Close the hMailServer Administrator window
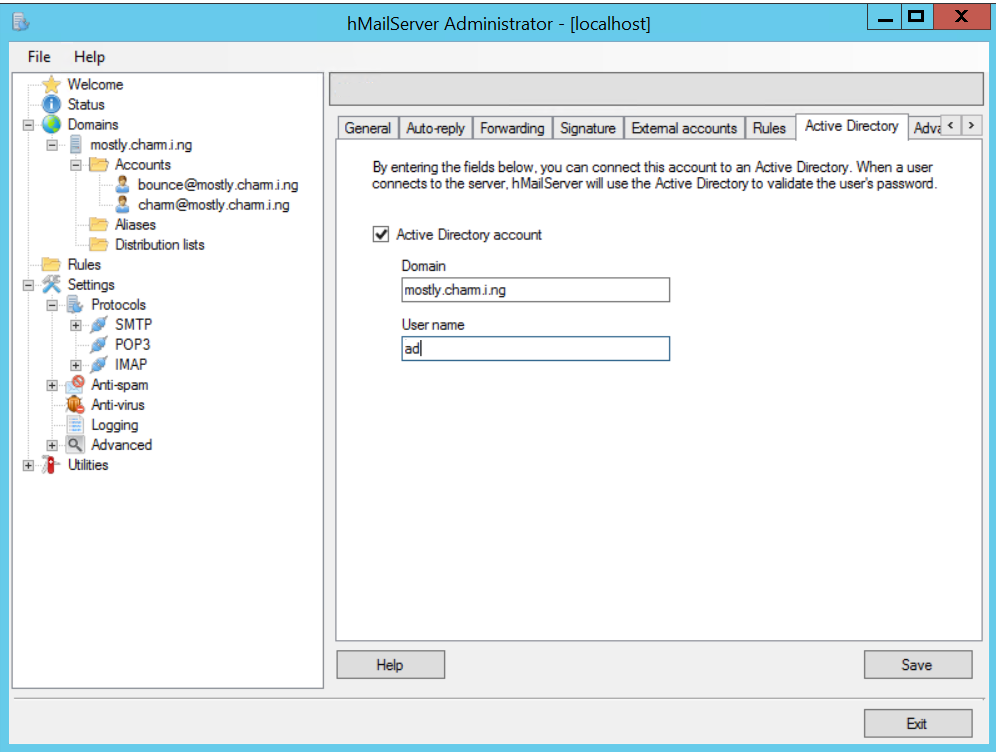The image size is (996, 752). click(962, 17)
